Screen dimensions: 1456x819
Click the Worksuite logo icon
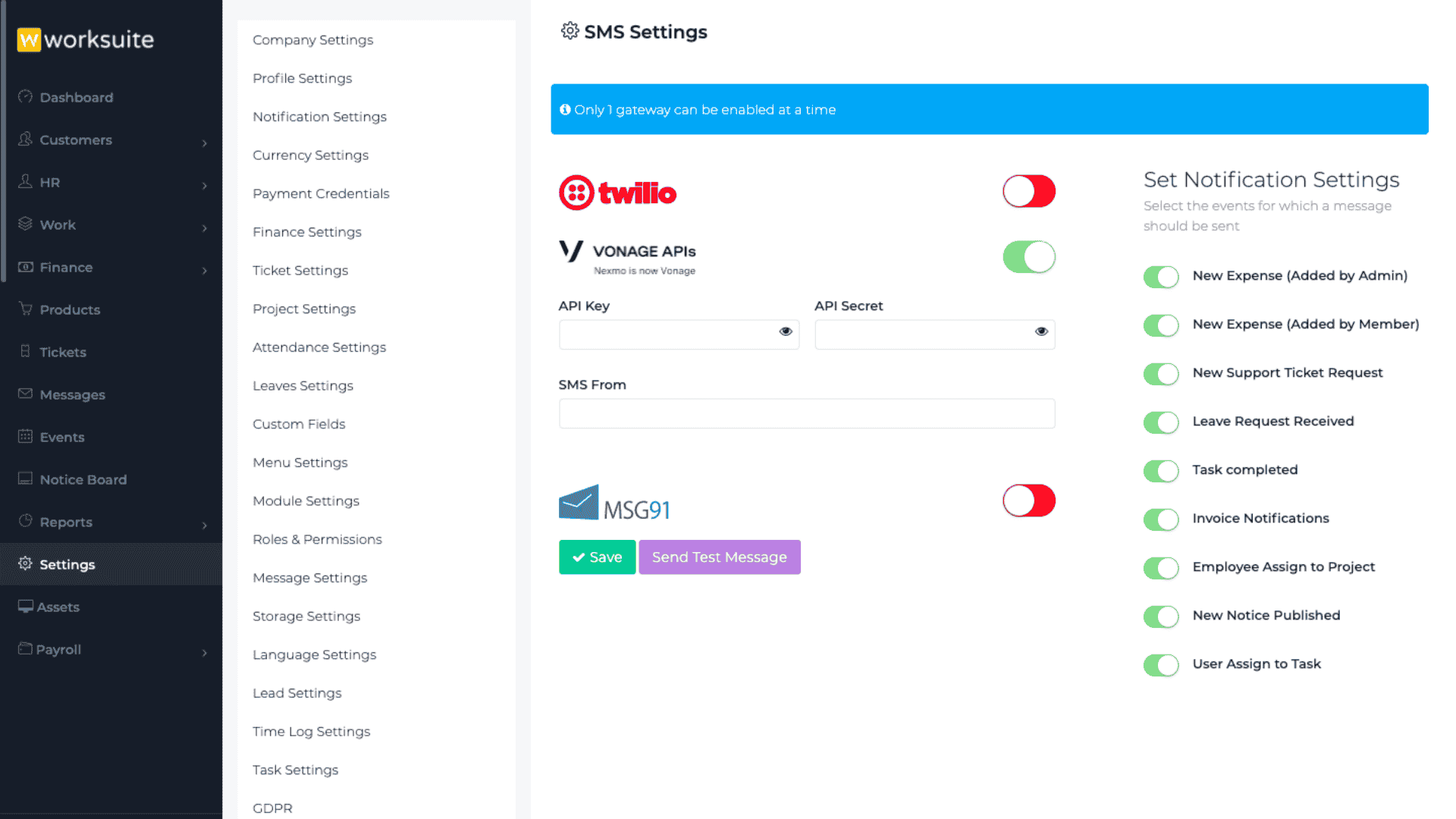click(29, 39)
